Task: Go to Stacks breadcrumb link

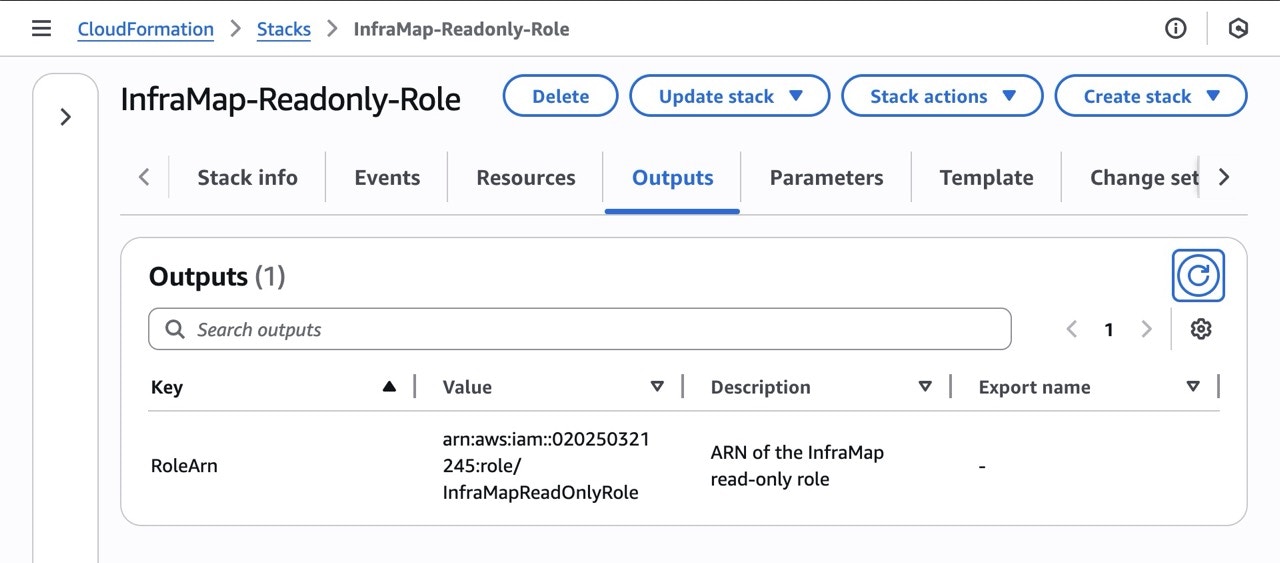Action: point(284,29)
